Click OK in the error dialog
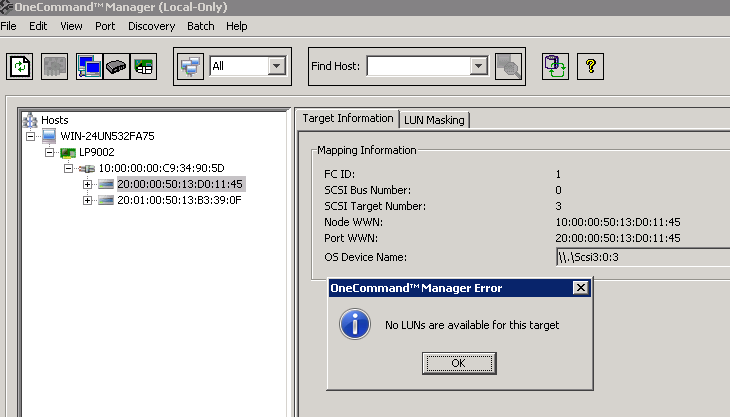Image resolution: width=730 pixels, height=417 pixels. tap(459, 363)
